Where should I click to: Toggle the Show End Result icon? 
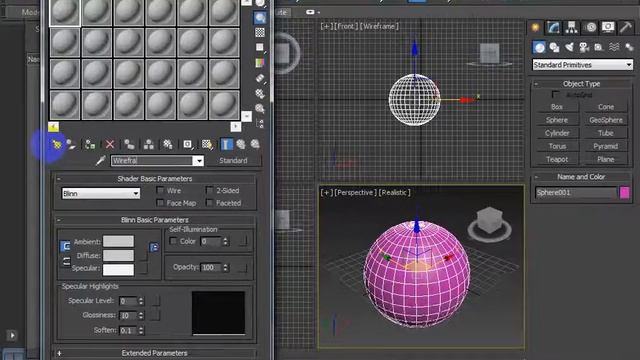[x=226, y=144]
